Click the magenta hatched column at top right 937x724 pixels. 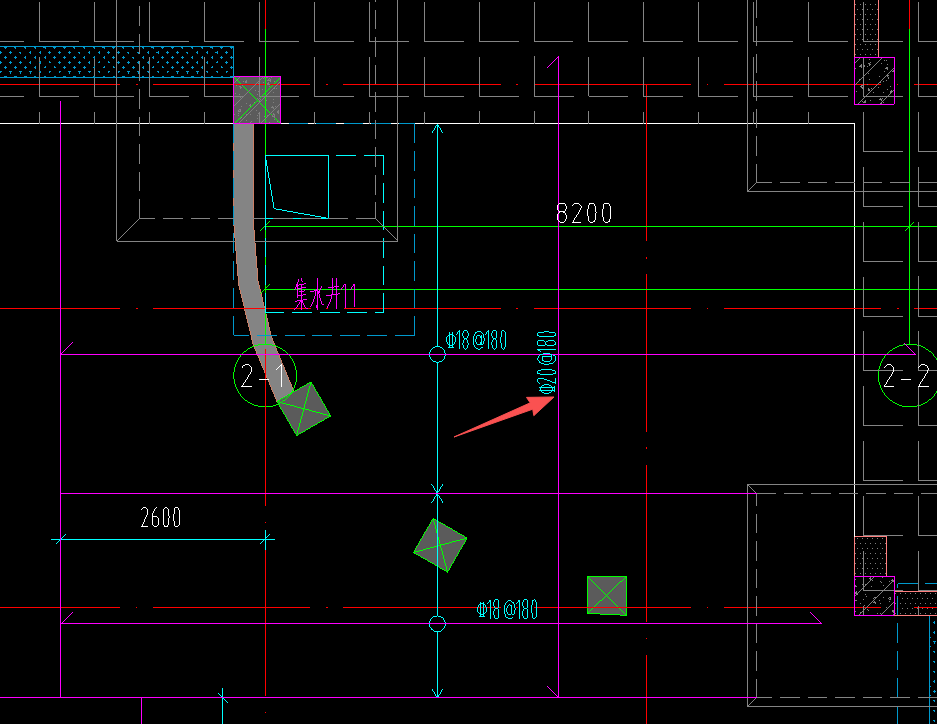[x=874, y=81]
